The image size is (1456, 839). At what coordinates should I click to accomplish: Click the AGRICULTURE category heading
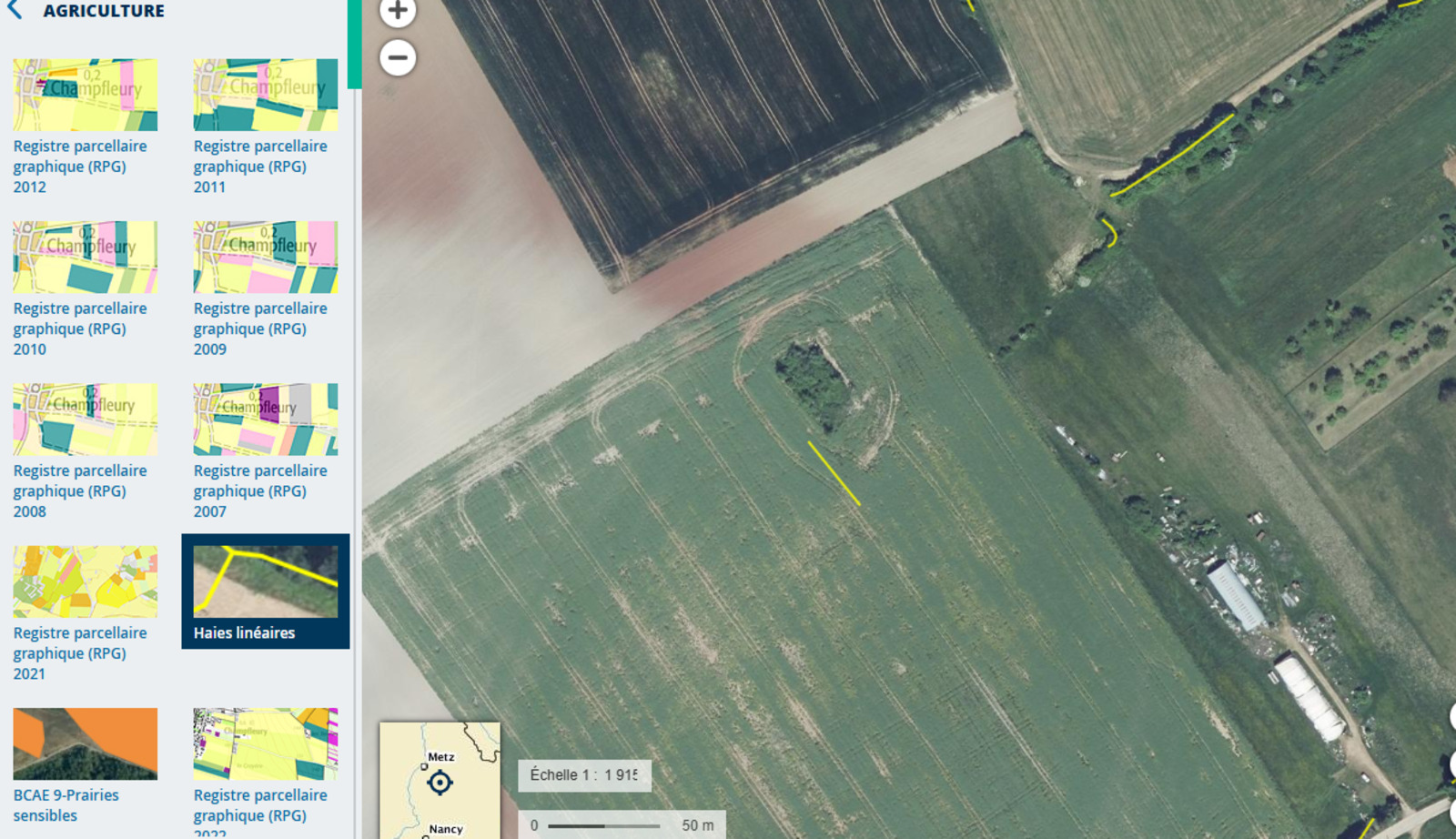click(104, 11)
